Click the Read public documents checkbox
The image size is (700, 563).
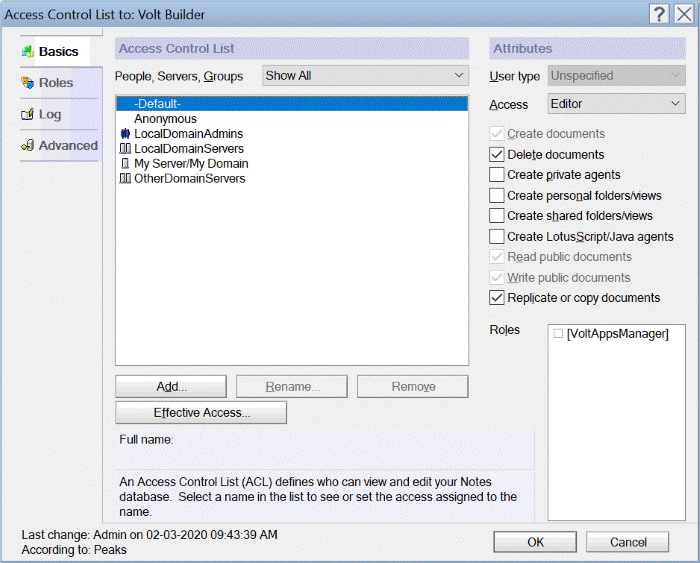(496, 257)
